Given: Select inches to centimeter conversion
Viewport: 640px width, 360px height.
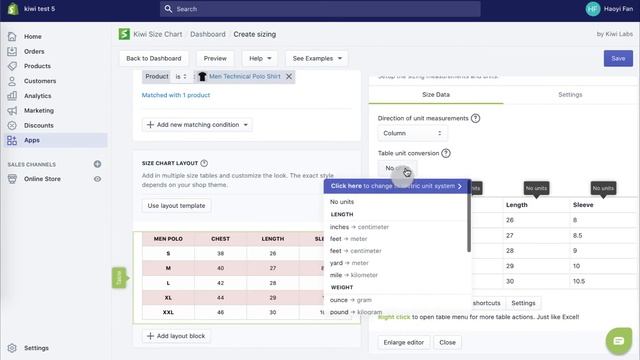Looking at the screenshot, I should tap(359, 227).
